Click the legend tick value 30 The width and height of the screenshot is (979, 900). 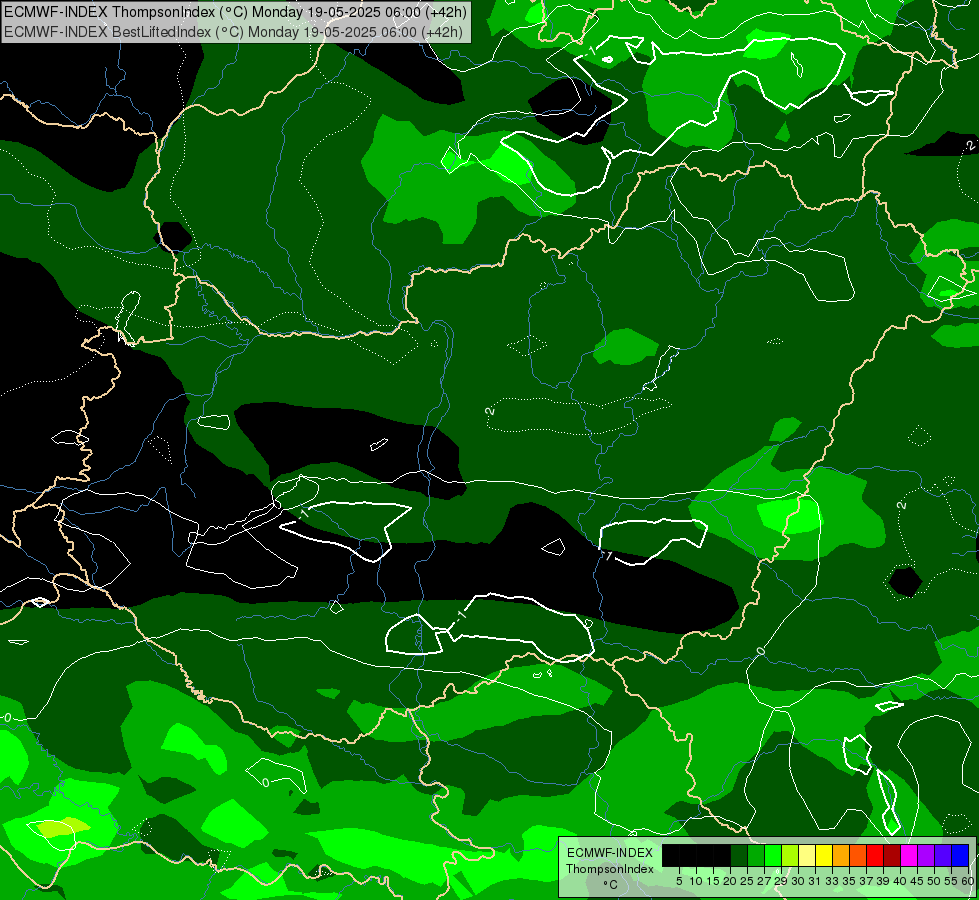(798, 881)
